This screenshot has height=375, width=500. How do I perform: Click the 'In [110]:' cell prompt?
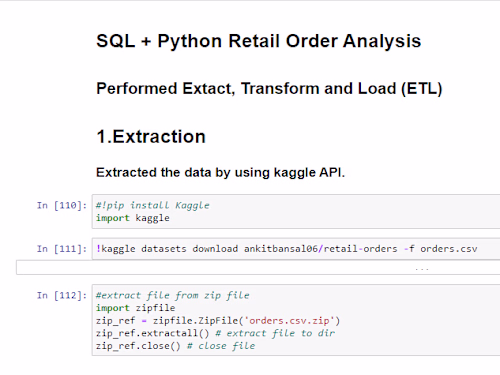coord(62,205)
